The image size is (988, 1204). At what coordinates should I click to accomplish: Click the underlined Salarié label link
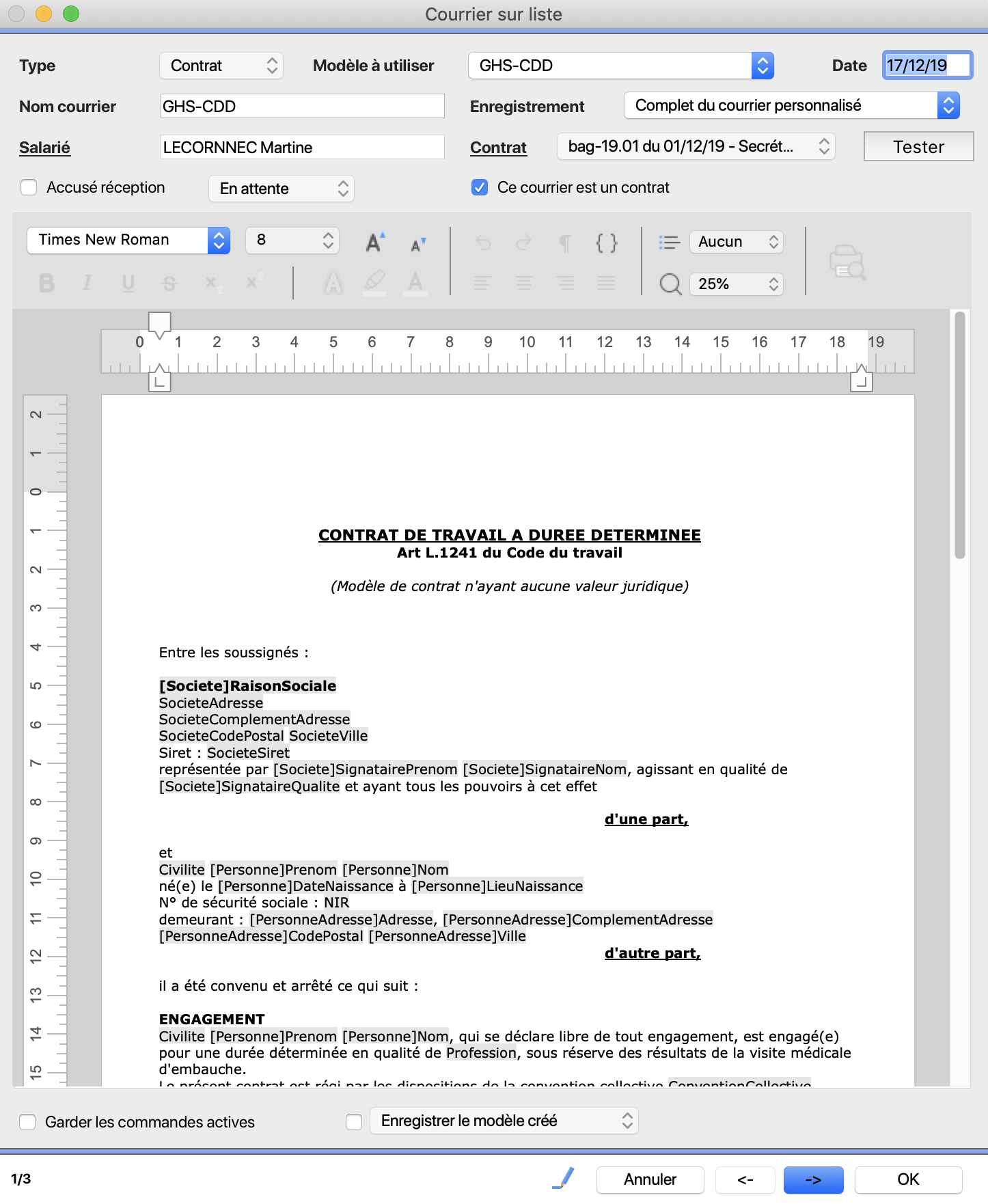44,148
